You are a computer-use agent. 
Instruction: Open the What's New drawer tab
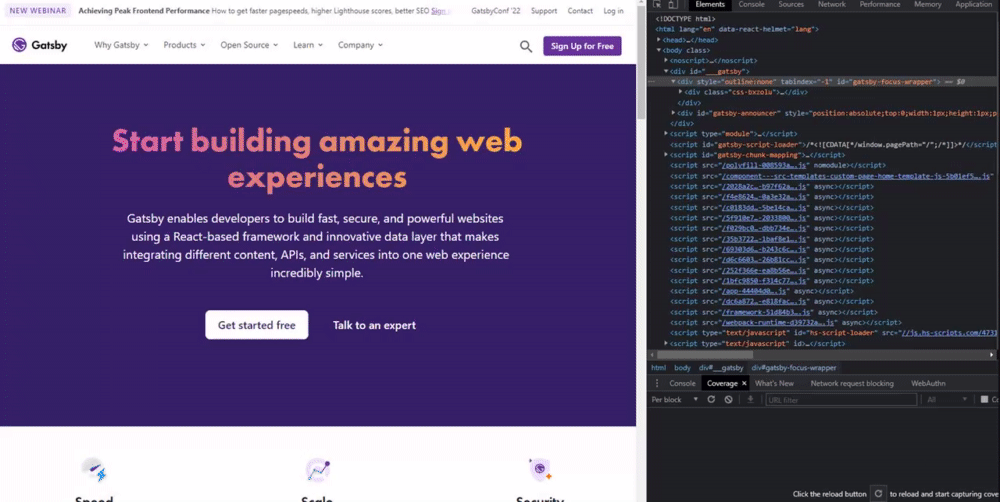point(774,383)
